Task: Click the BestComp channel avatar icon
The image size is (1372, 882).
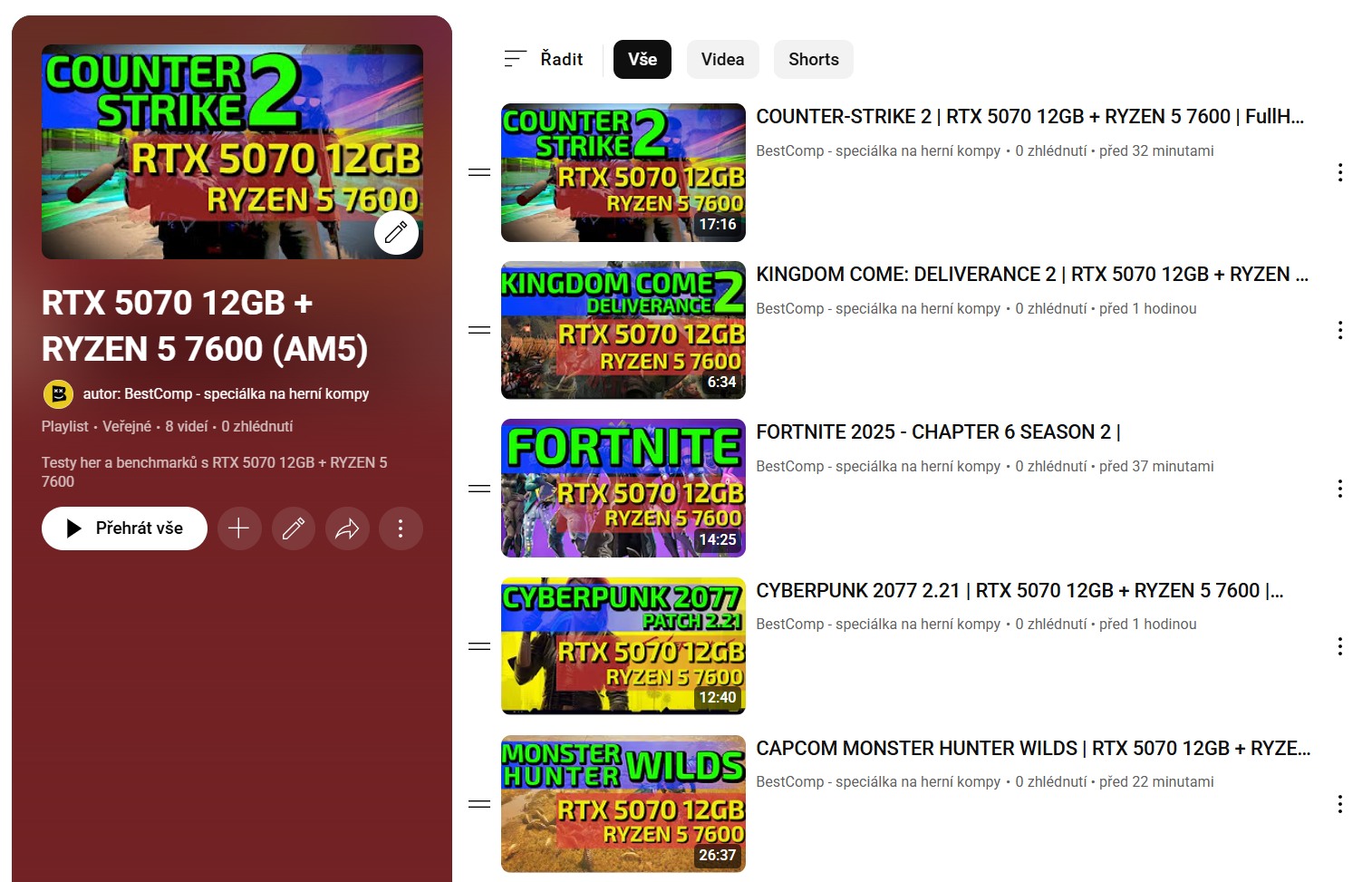Action: click(x=58, y=394)
